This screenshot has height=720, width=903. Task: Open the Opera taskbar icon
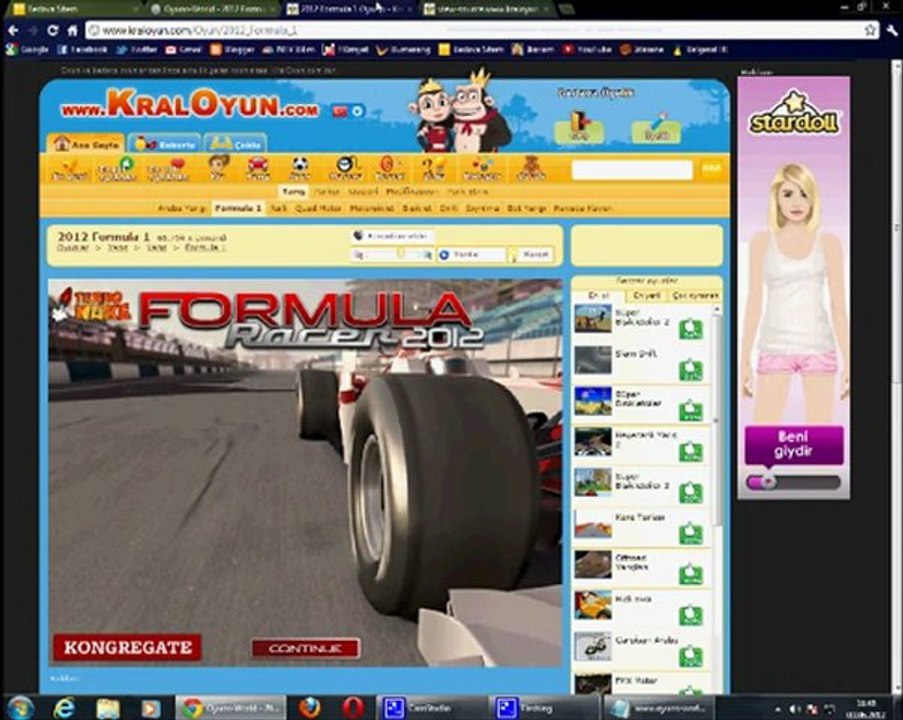(x=352, y=707)
